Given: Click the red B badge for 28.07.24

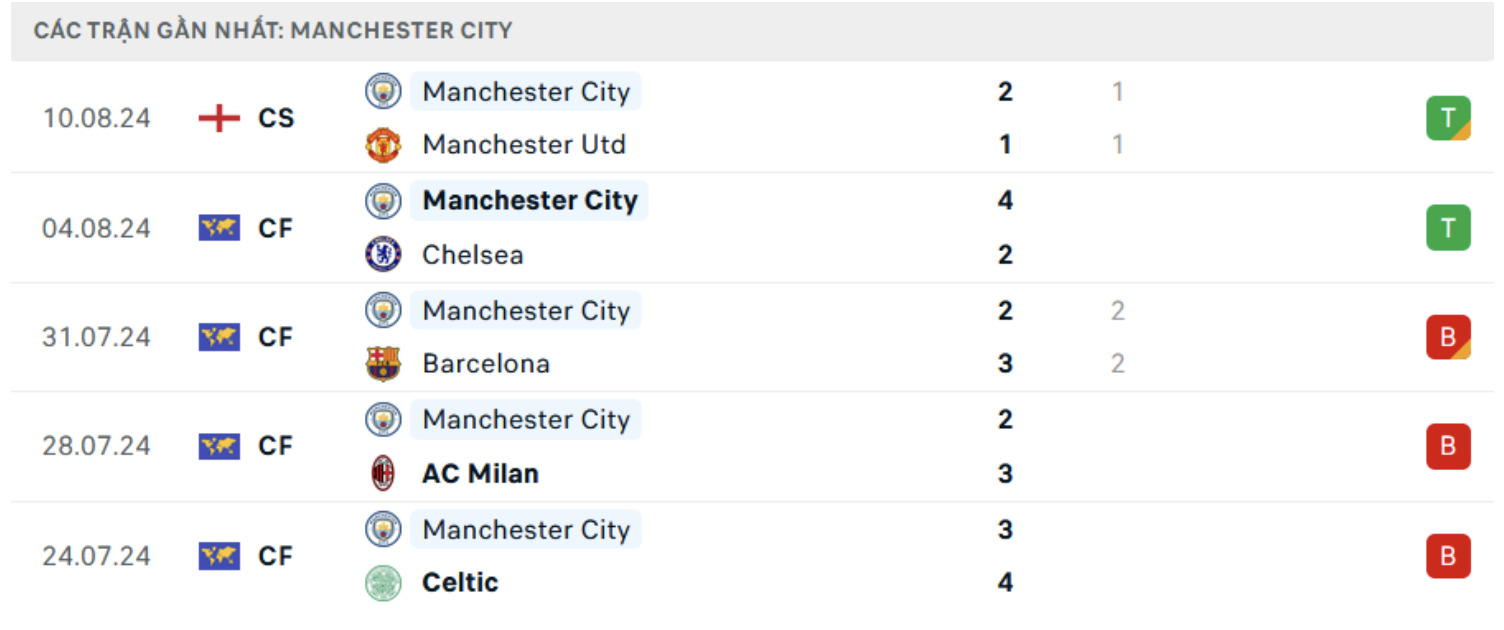Looking at the screenshot, I should click(1447, 446).
